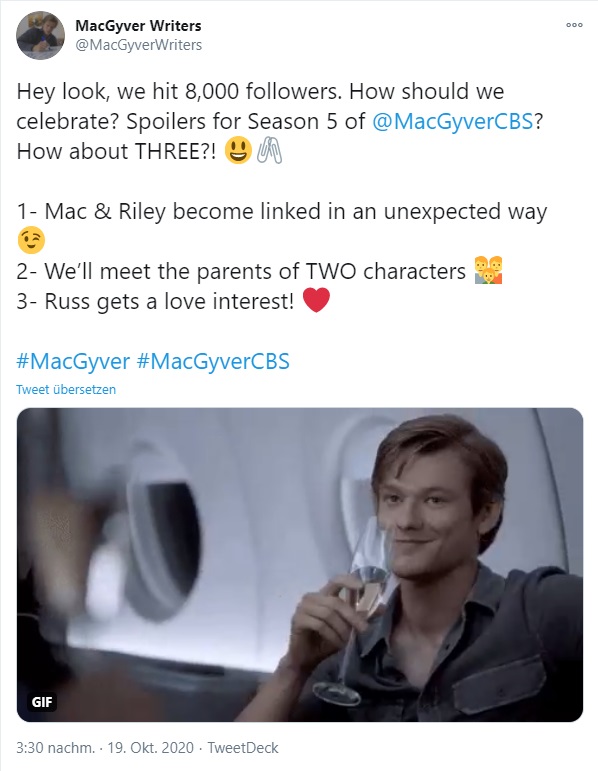The height and width of the screenshot is (771, 598).
Task: Open the @MacGyverCBS mention link
Action: point(453,121)
